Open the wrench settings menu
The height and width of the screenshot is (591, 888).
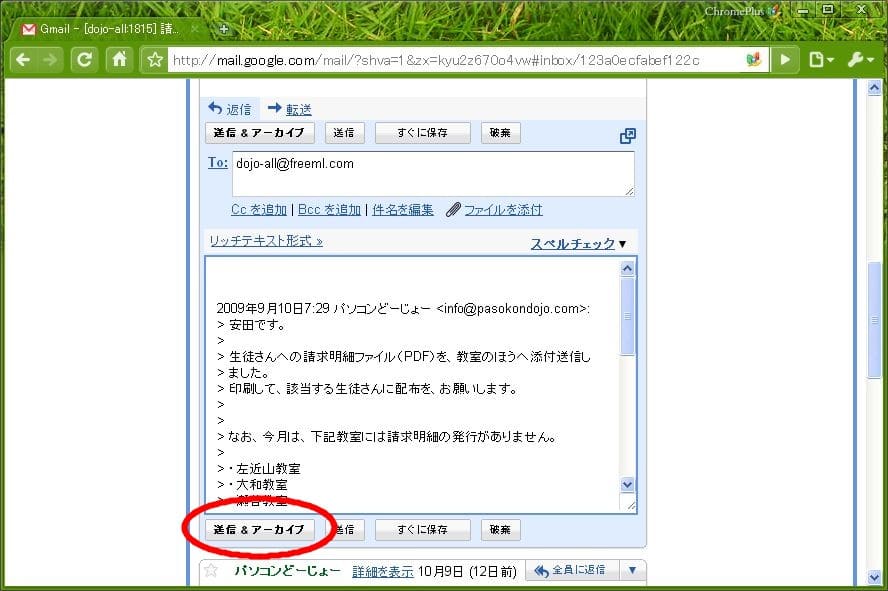(860, 60)
